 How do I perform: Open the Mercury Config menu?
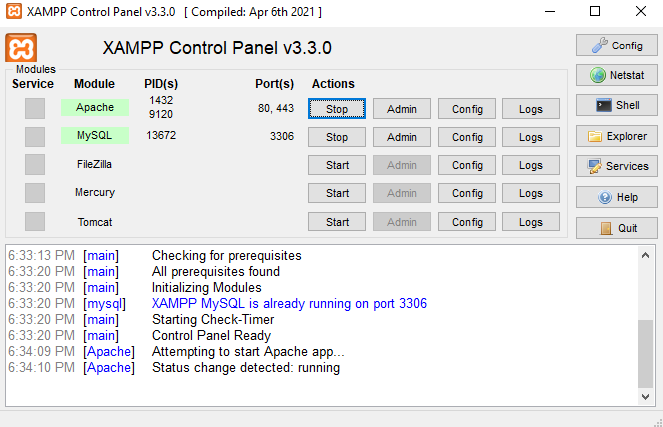pyautogui.click(x=467, y=193)
